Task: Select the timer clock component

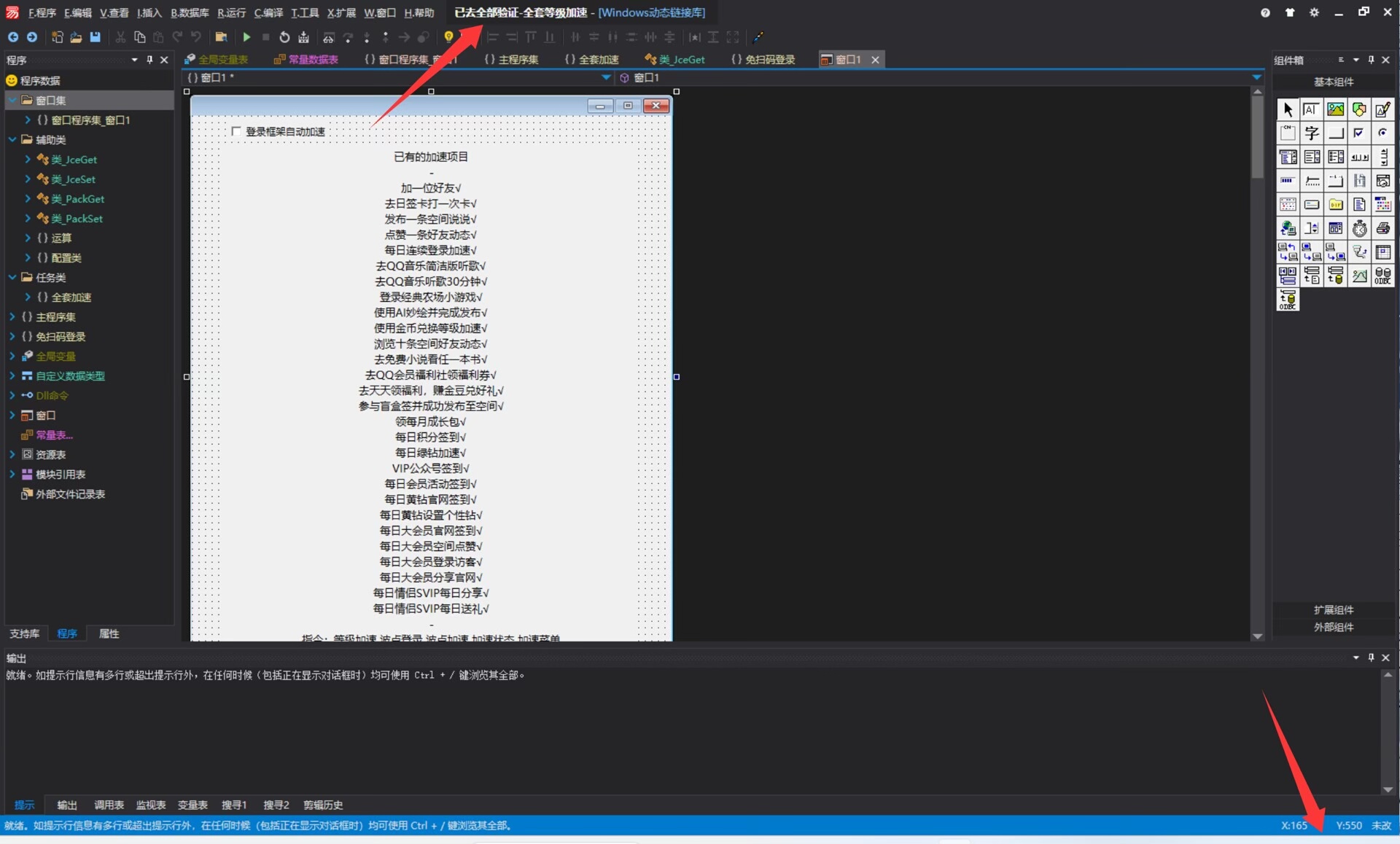Action: 1359,228
